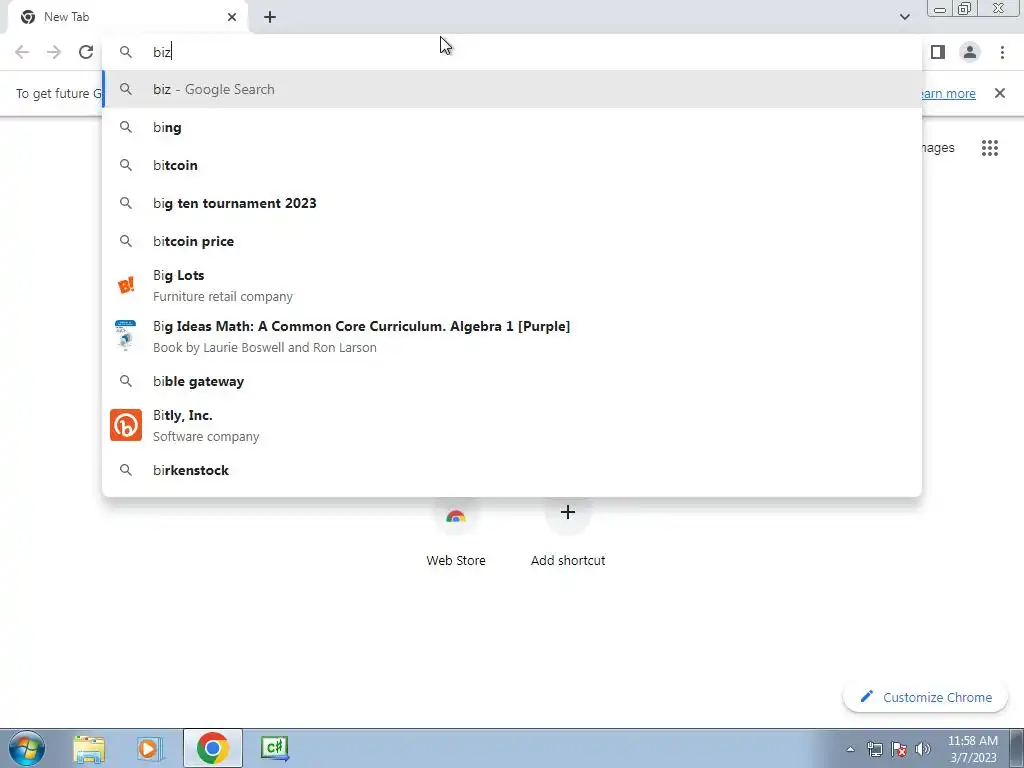
Task: Click the search icon beside bing
Action: point(125,127)
